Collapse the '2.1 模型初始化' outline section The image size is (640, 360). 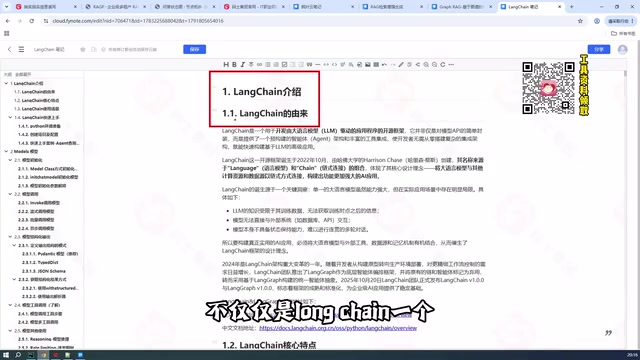click(x=10, y=160)
